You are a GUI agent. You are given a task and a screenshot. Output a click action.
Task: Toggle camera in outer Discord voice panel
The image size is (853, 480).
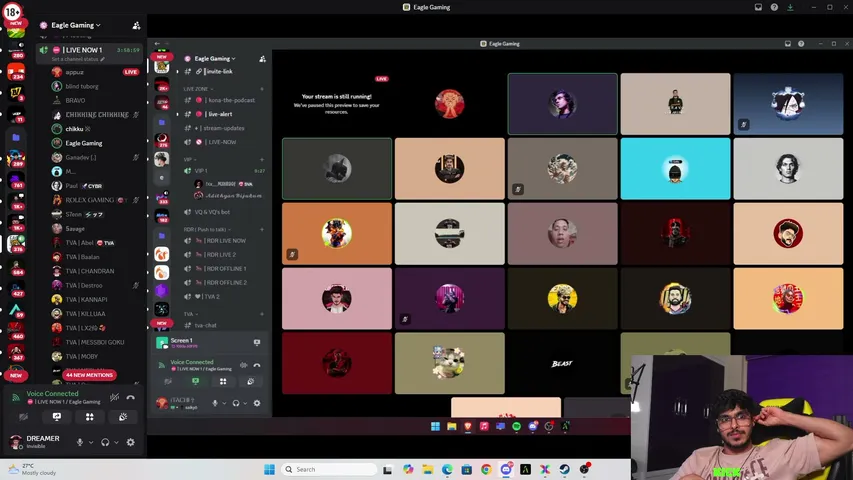pyautogui.click(x=23, y=417)
